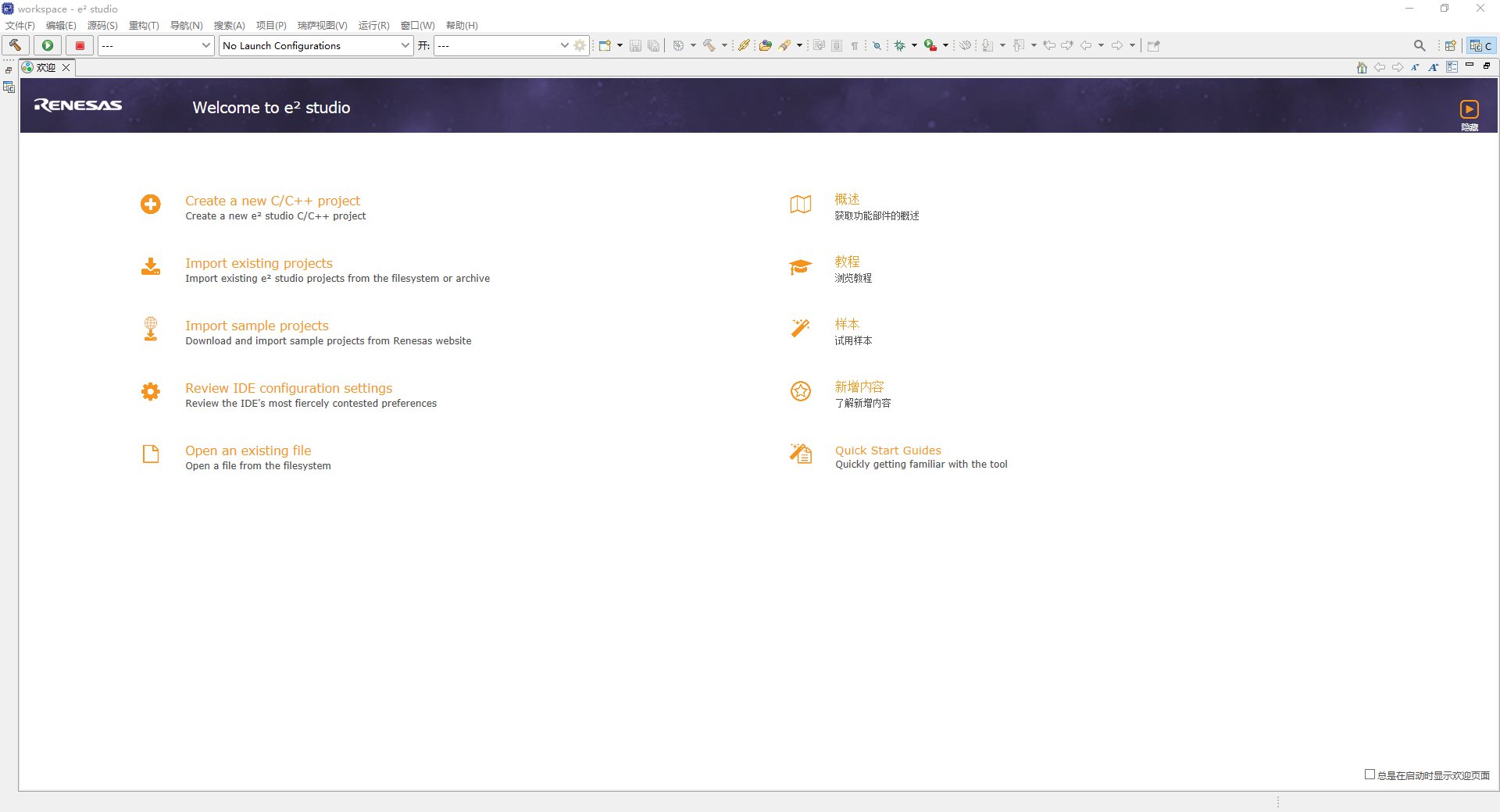Expand the Search flashlight dropdown arrow

click(799, 45)
